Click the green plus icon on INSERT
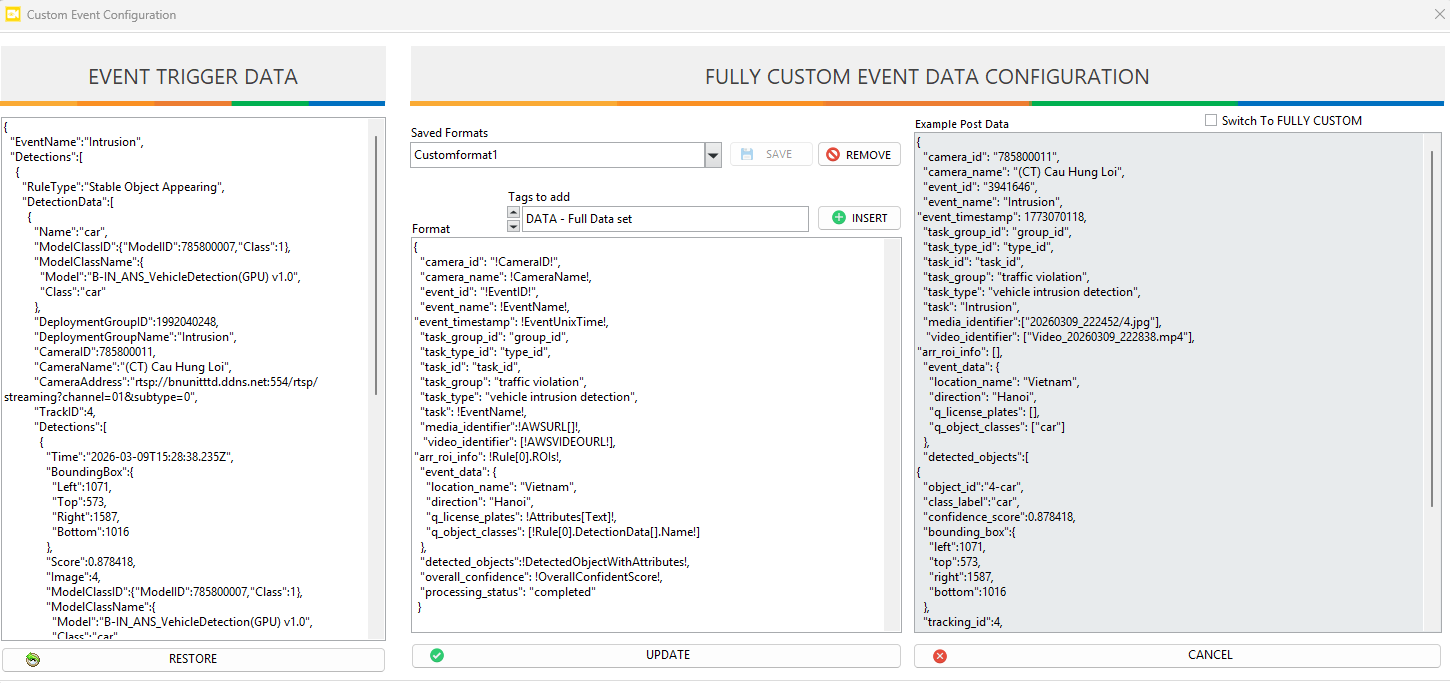 [838, 218]
